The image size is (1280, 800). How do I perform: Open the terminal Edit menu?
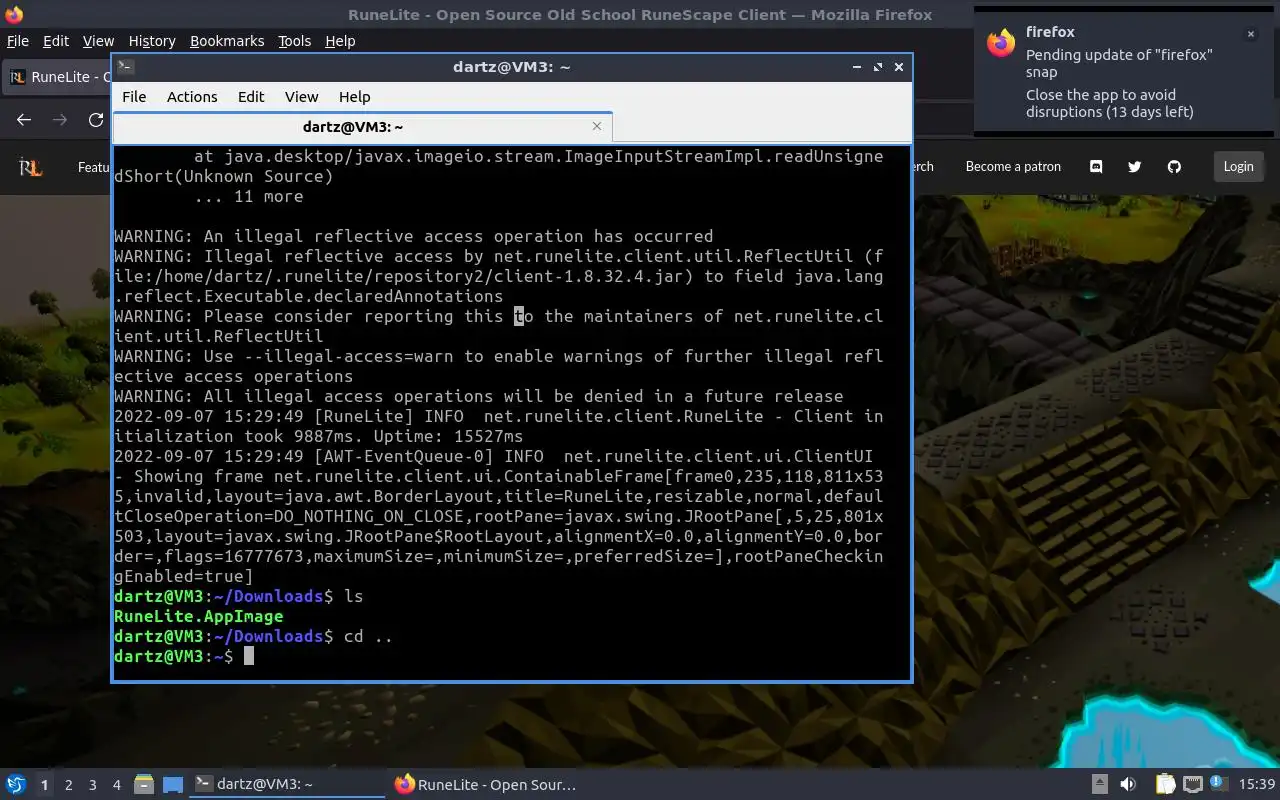coord(251,97)
